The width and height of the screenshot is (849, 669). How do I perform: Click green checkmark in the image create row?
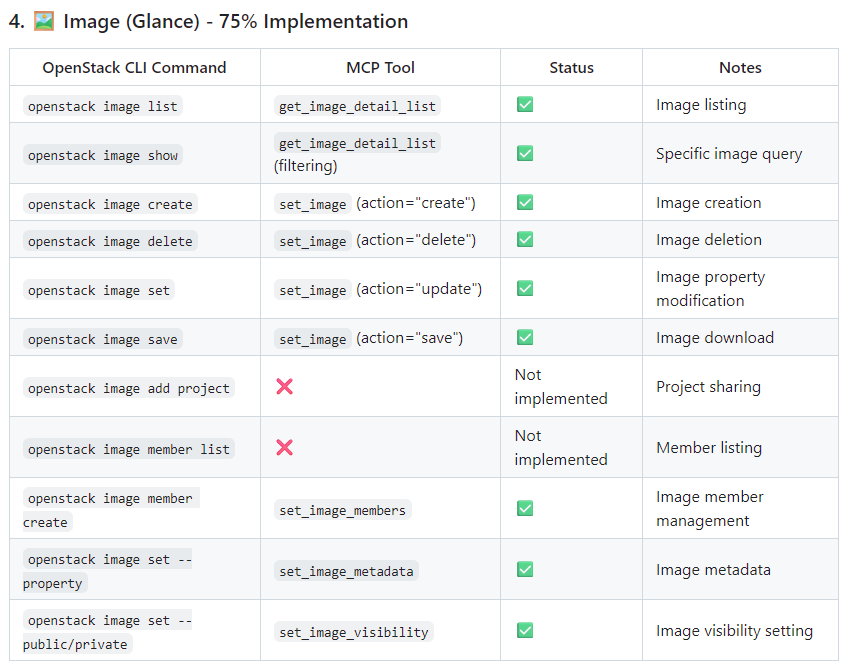(x=525, y=202)
